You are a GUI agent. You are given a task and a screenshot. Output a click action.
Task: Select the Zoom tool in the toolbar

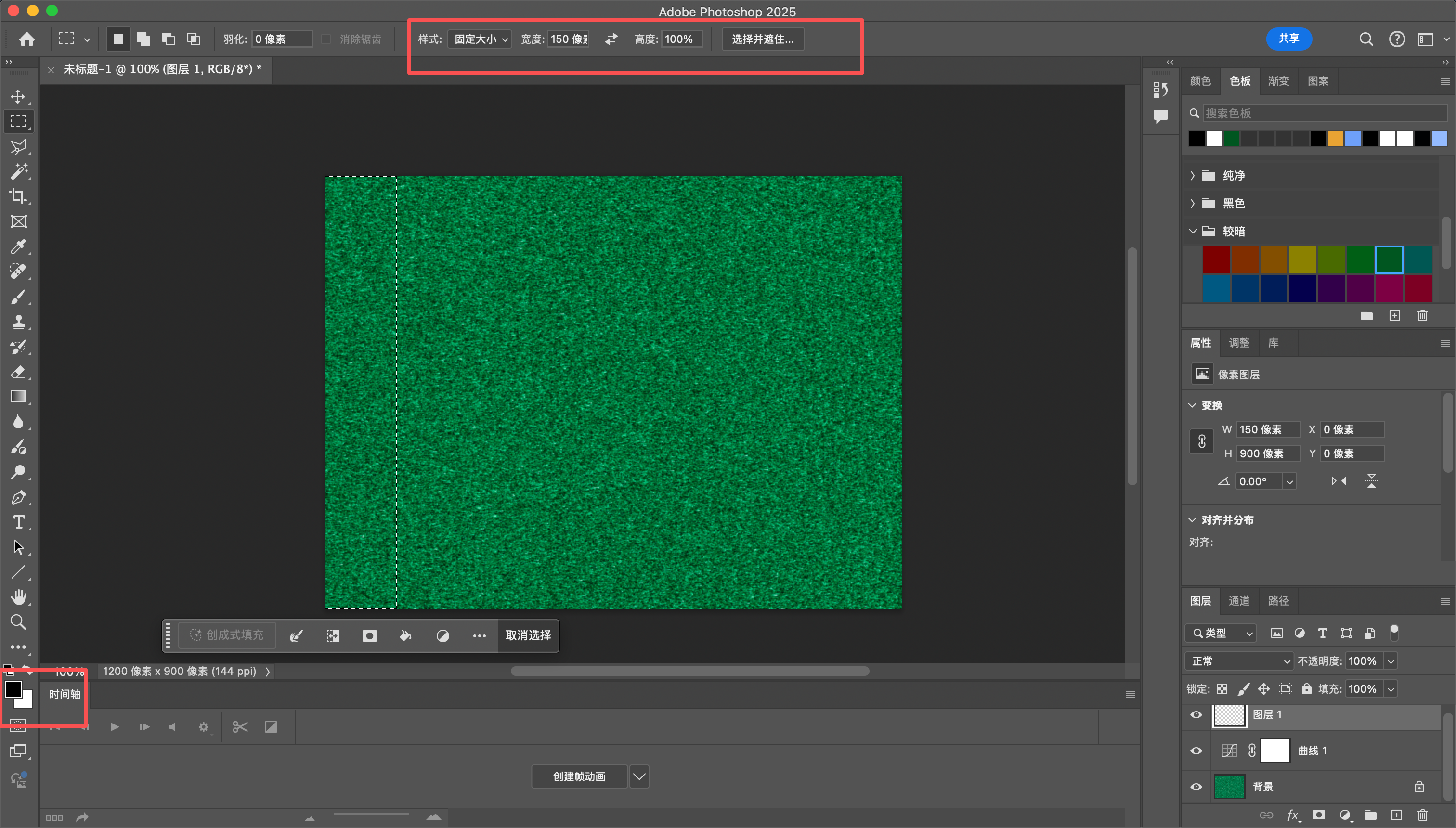(18, 621)
